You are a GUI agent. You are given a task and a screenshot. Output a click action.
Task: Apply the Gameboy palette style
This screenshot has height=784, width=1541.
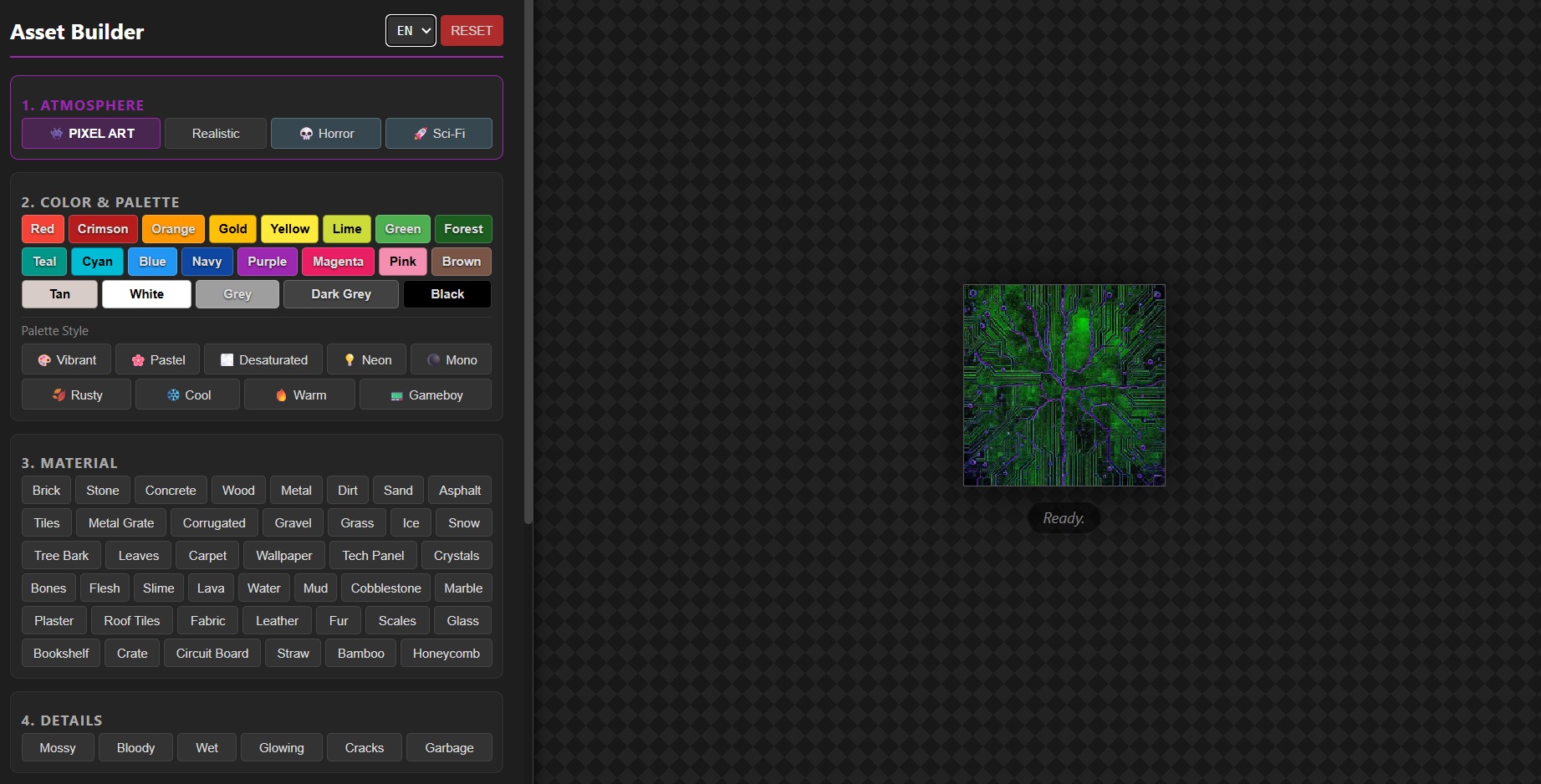[x=426, y=395]
